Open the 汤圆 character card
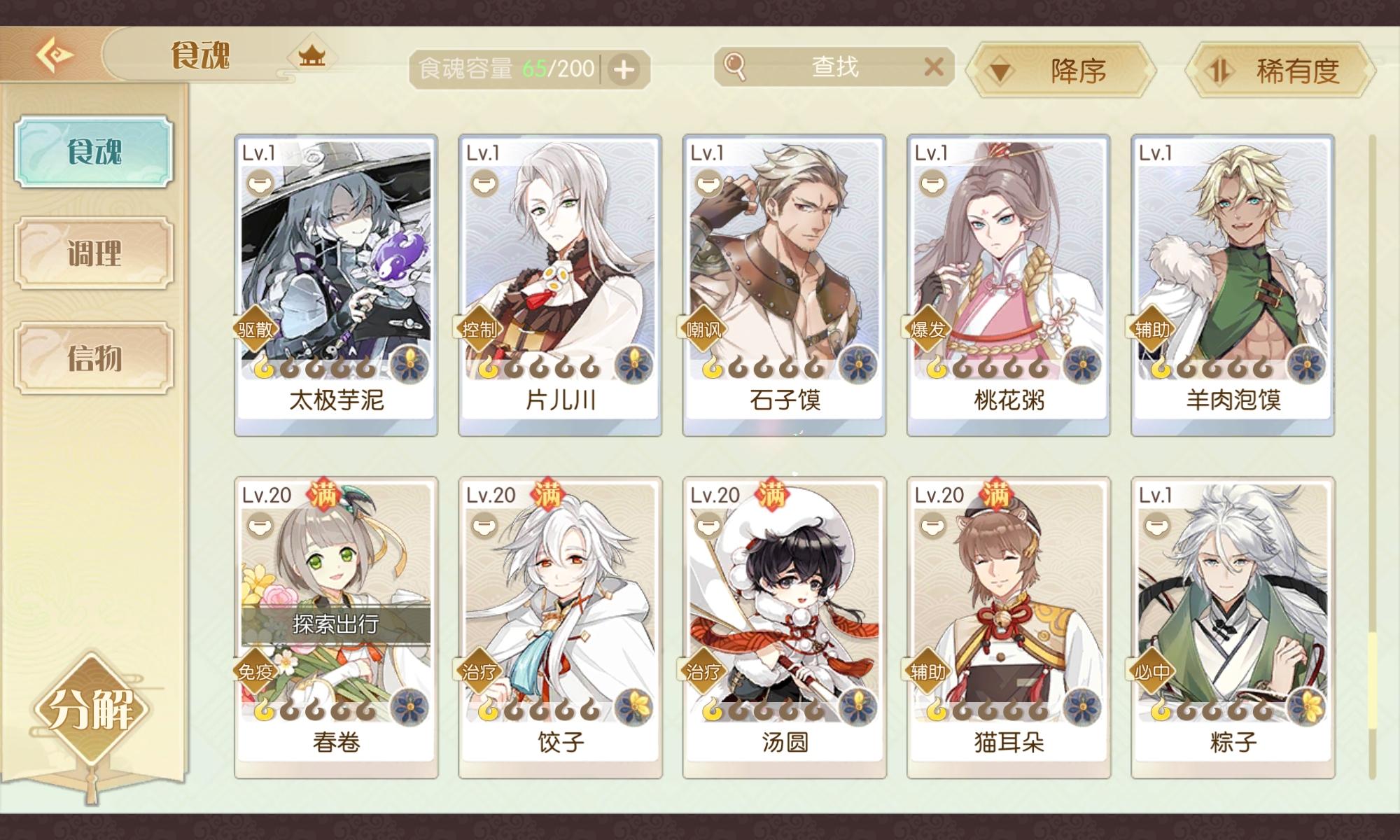1400x840 pixels. pyautogui.click(x=784, y=628)
